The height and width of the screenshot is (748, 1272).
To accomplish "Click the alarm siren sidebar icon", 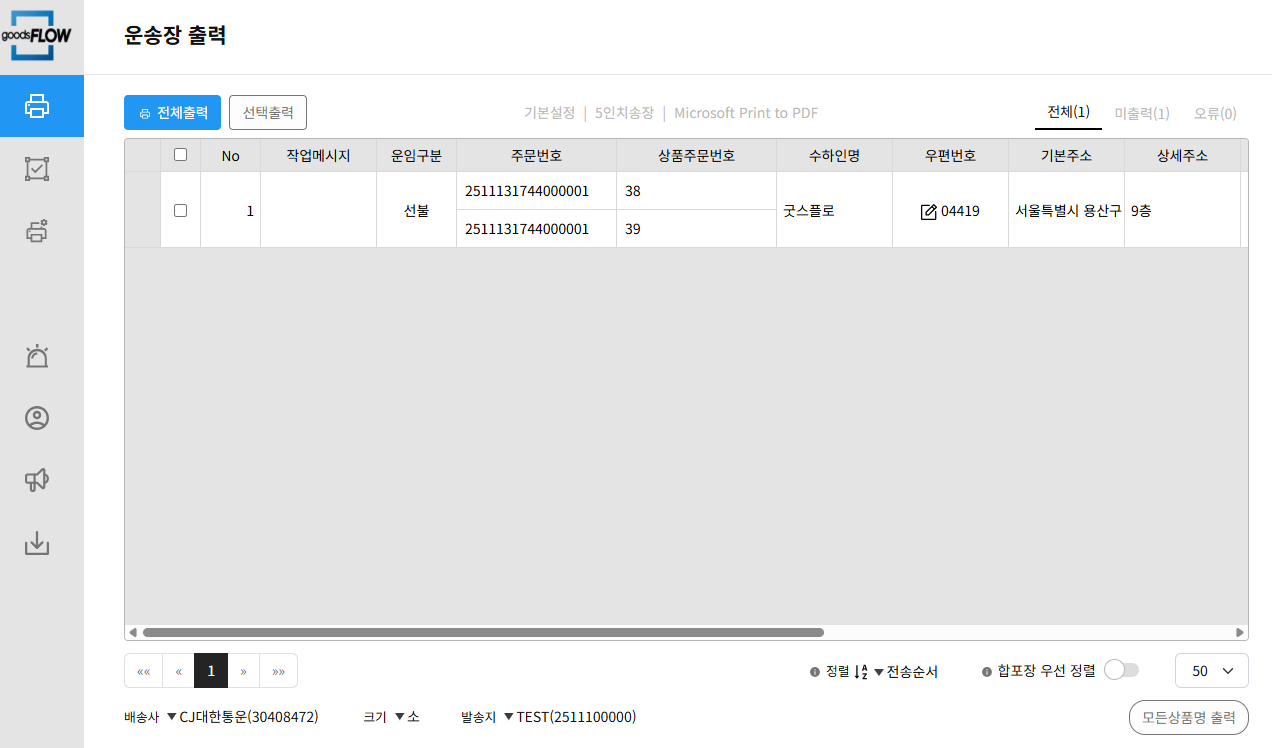I will (x=37, y=356).
